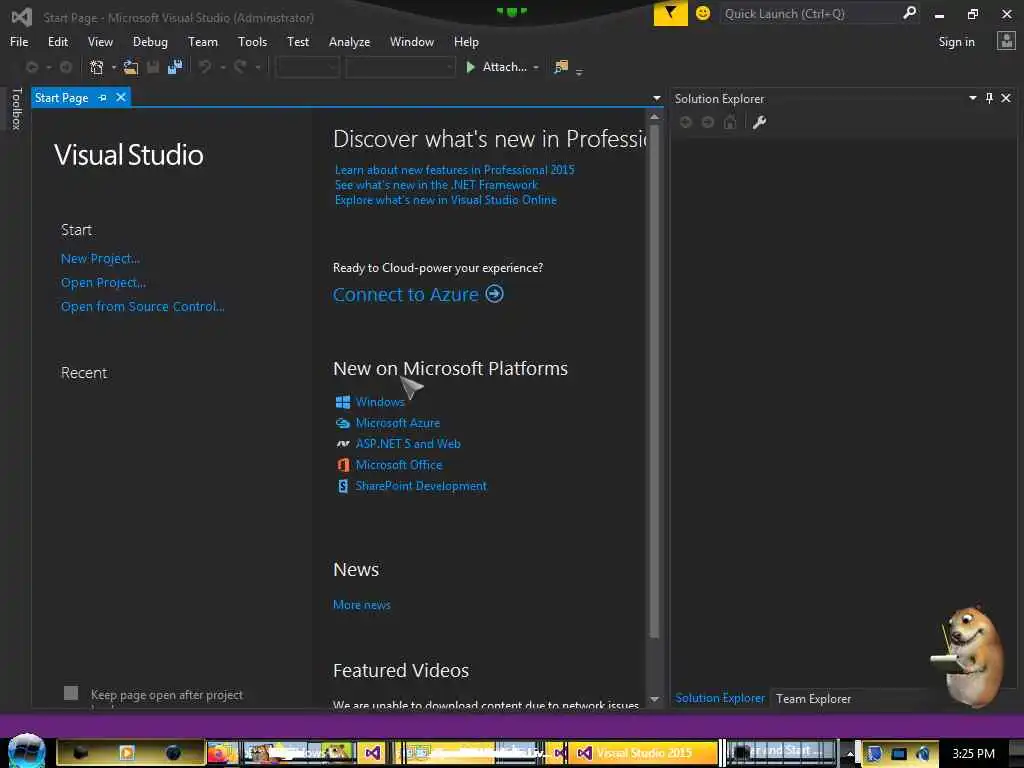Open the document tabs list dropdown arrow
This screenshot has height=768, width=1024.
656,99
